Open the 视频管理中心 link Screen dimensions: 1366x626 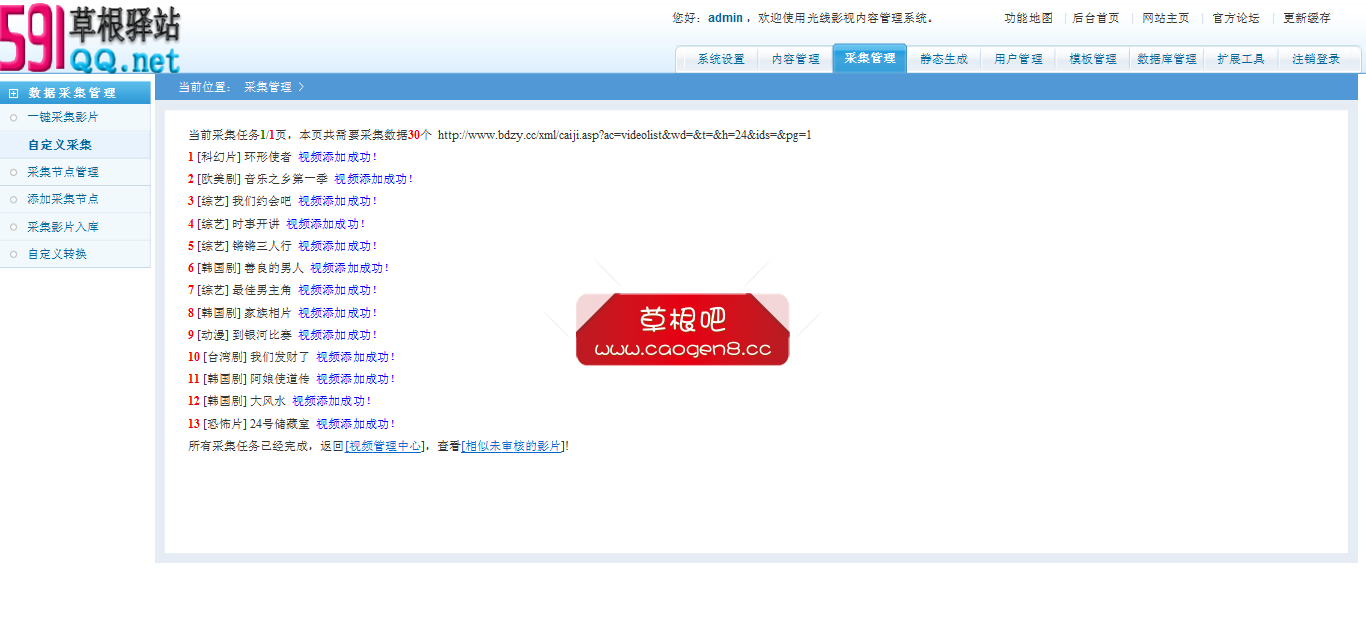[384, 445]
